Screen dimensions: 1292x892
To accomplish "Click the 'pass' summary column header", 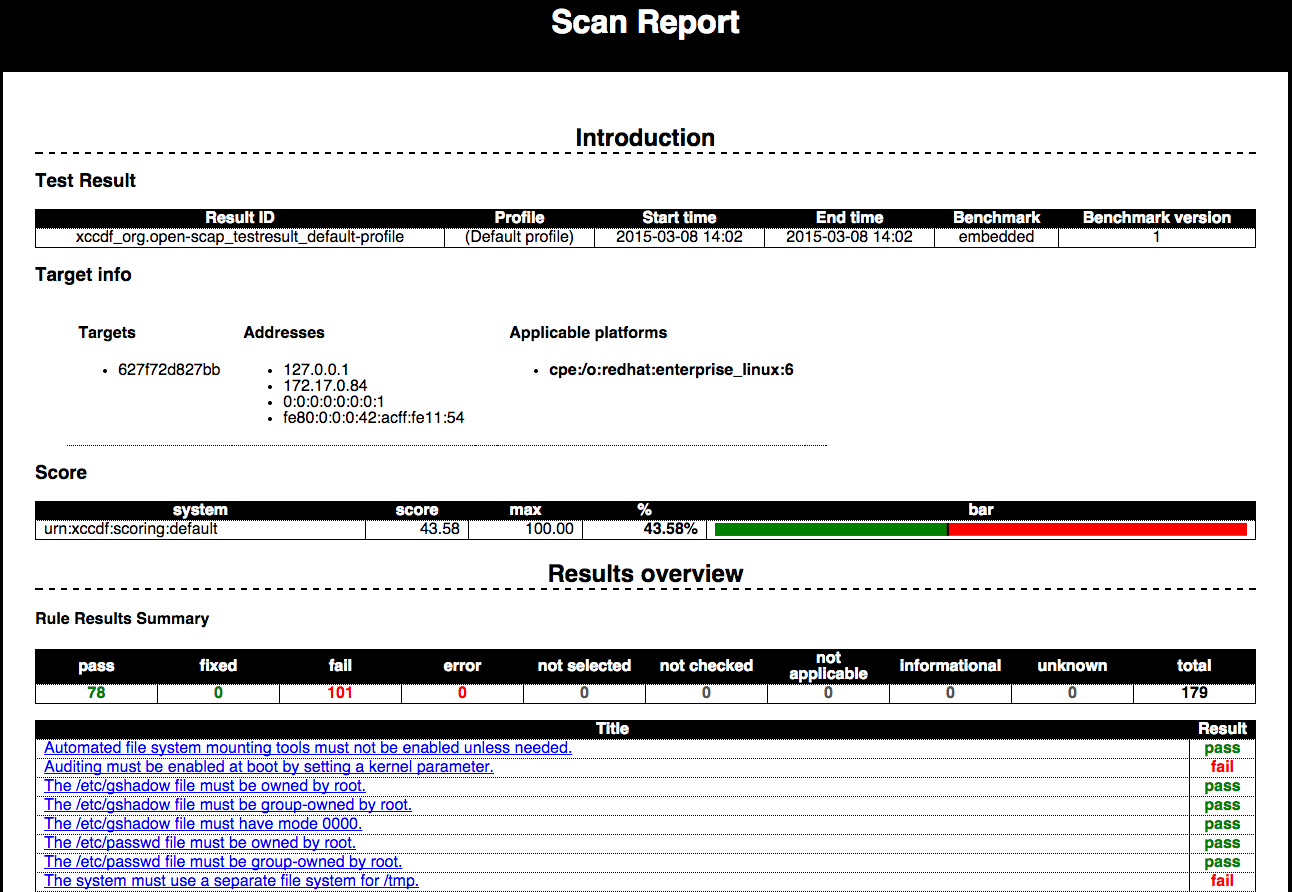I will point(96,666).
